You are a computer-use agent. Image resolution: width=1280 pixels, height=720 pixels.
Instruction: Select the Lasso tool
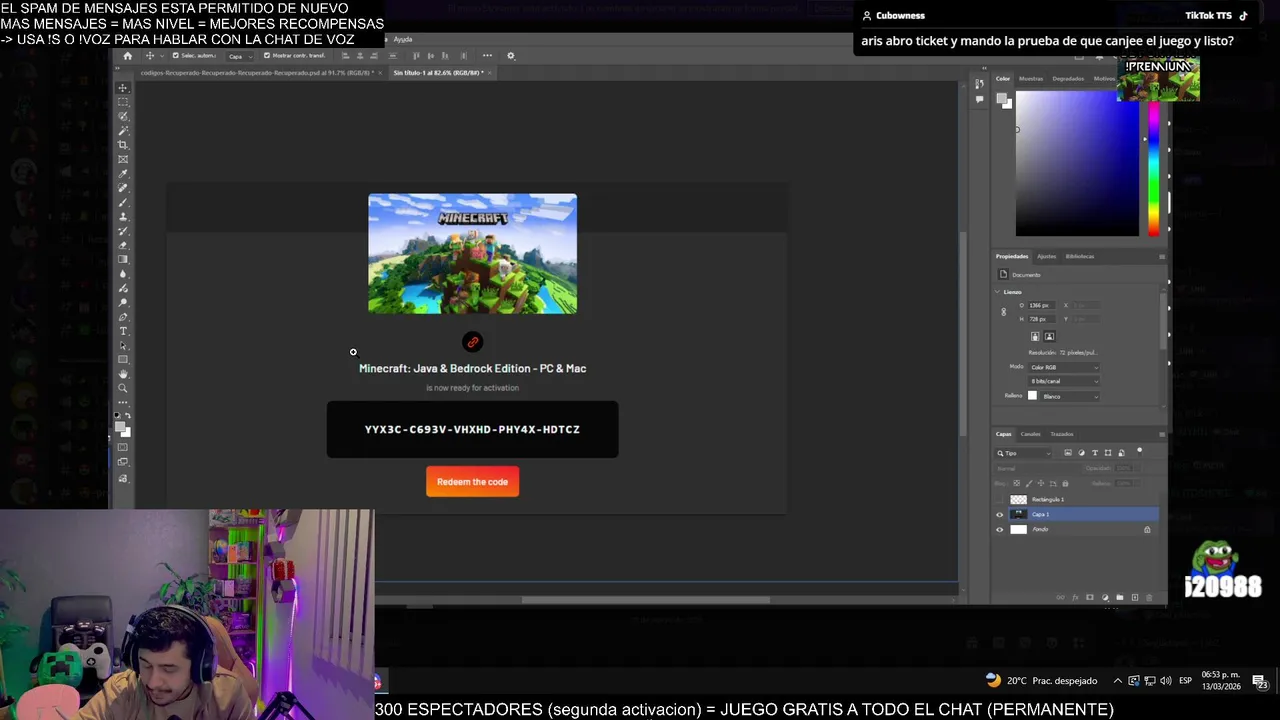(x=123, y=116)
